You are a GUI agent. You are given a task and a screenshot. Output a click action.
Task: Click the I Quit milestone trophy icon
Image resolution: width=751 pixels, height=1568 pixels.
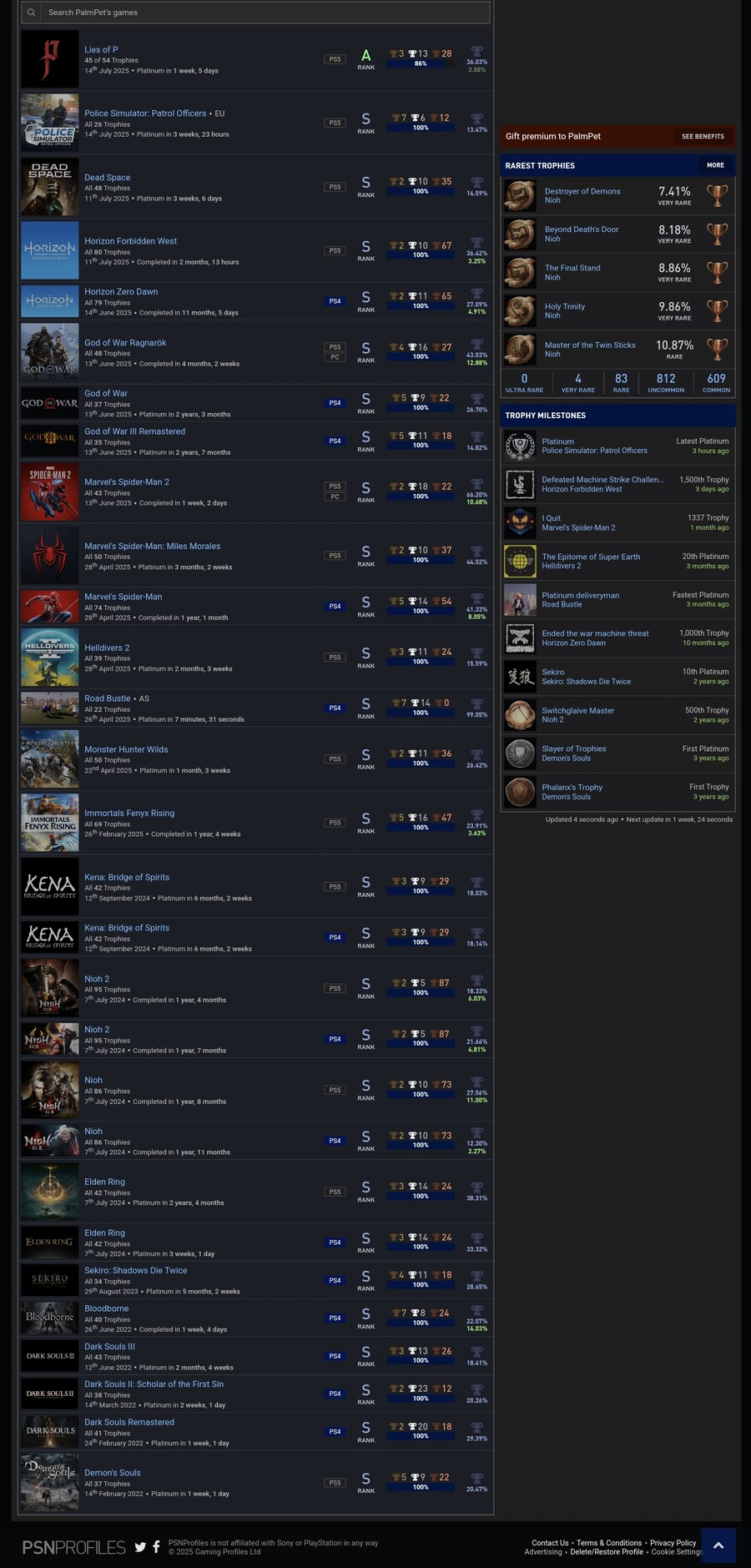[x=520, y=522]
